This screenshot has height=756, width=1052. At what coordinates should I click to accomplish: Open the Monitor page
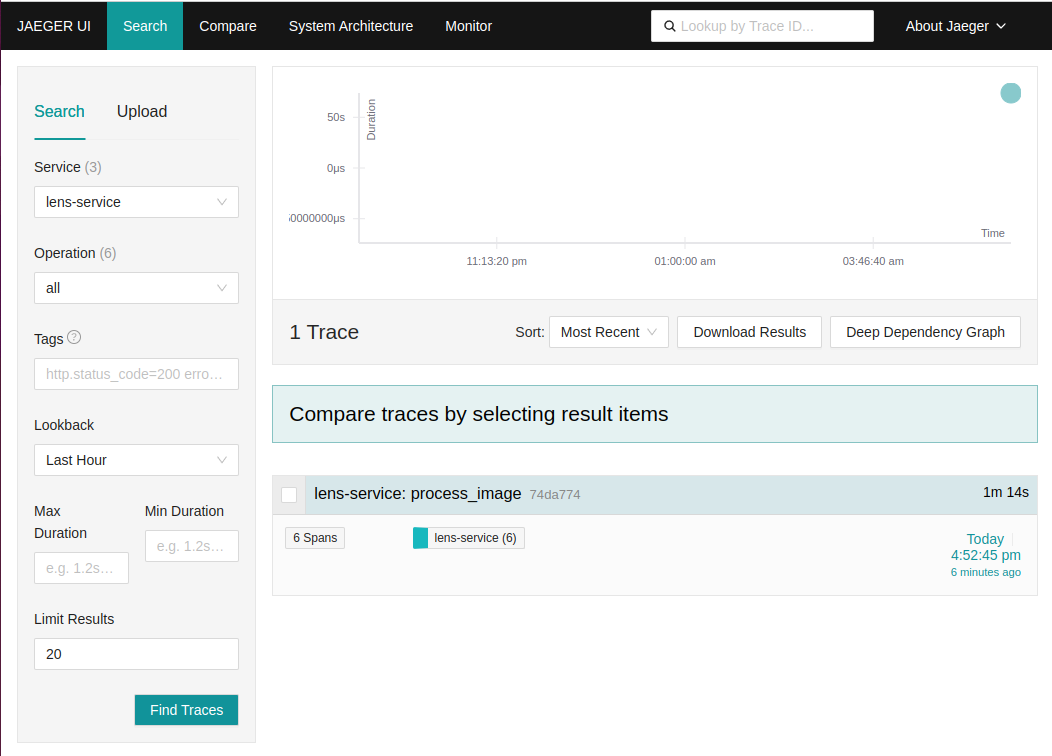pyautogui.click(x=468, y=26)
